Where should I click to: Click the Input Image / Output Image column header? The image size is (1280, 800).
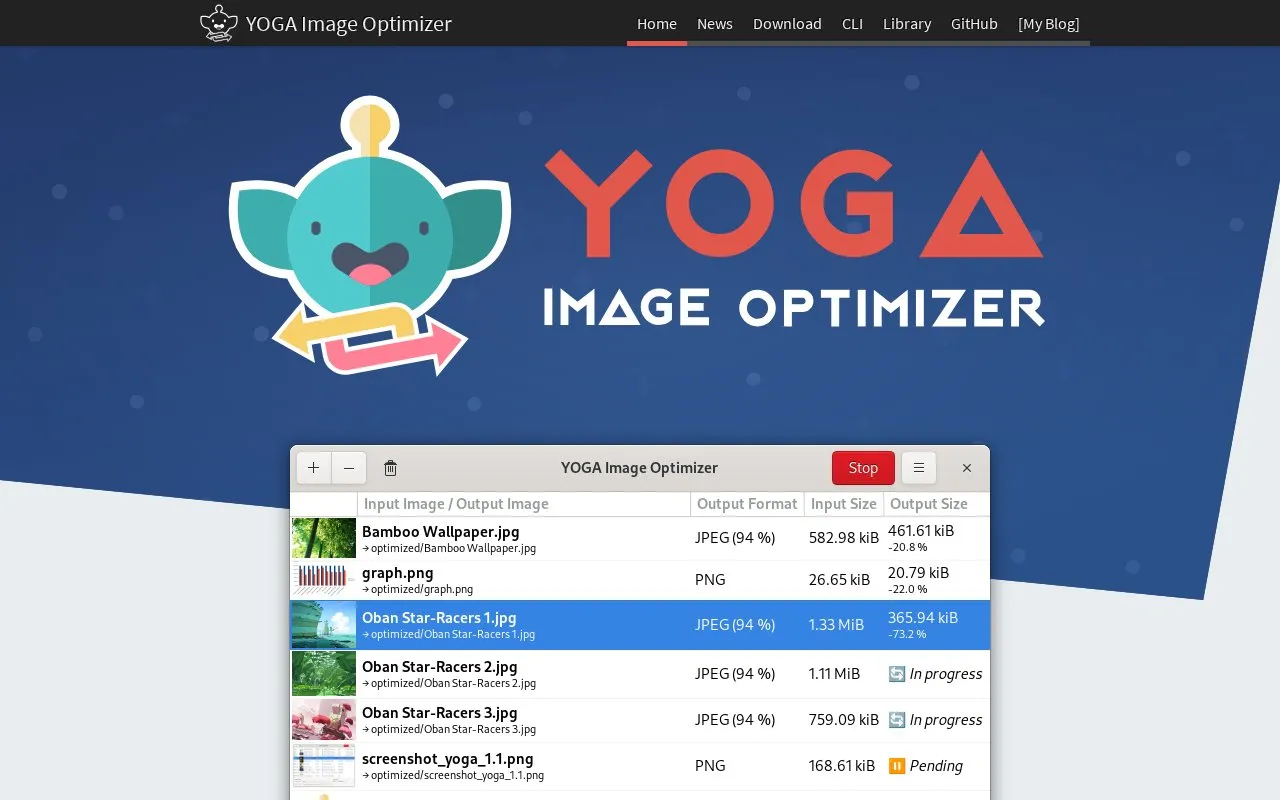(x=524, y=504)
